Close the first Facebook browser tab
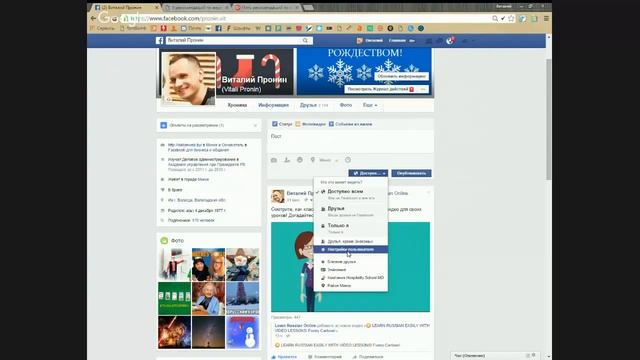 click(x=157, y=7)
